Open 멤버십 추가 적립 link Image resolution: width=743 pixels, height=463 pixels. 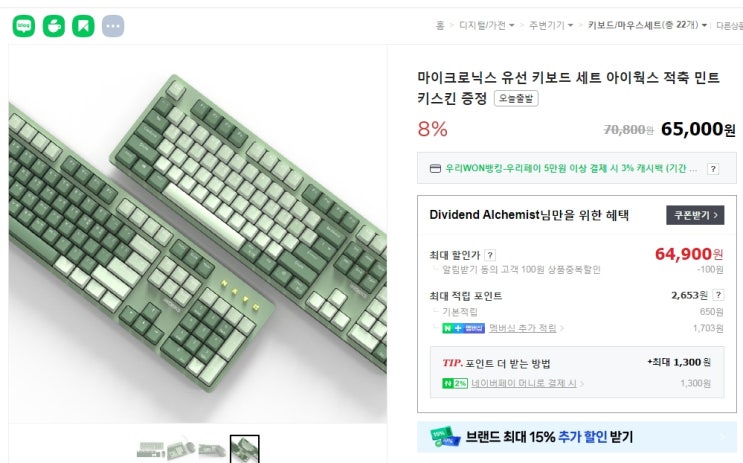[522, 328]
